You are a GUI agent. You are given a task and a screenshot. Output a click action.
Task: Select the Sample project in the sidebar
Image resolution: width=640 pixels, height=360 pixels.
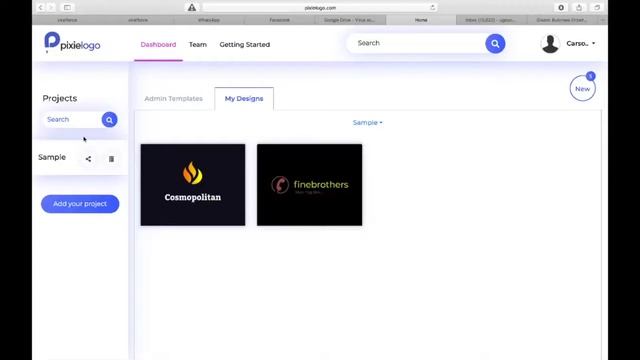(52, 157)
